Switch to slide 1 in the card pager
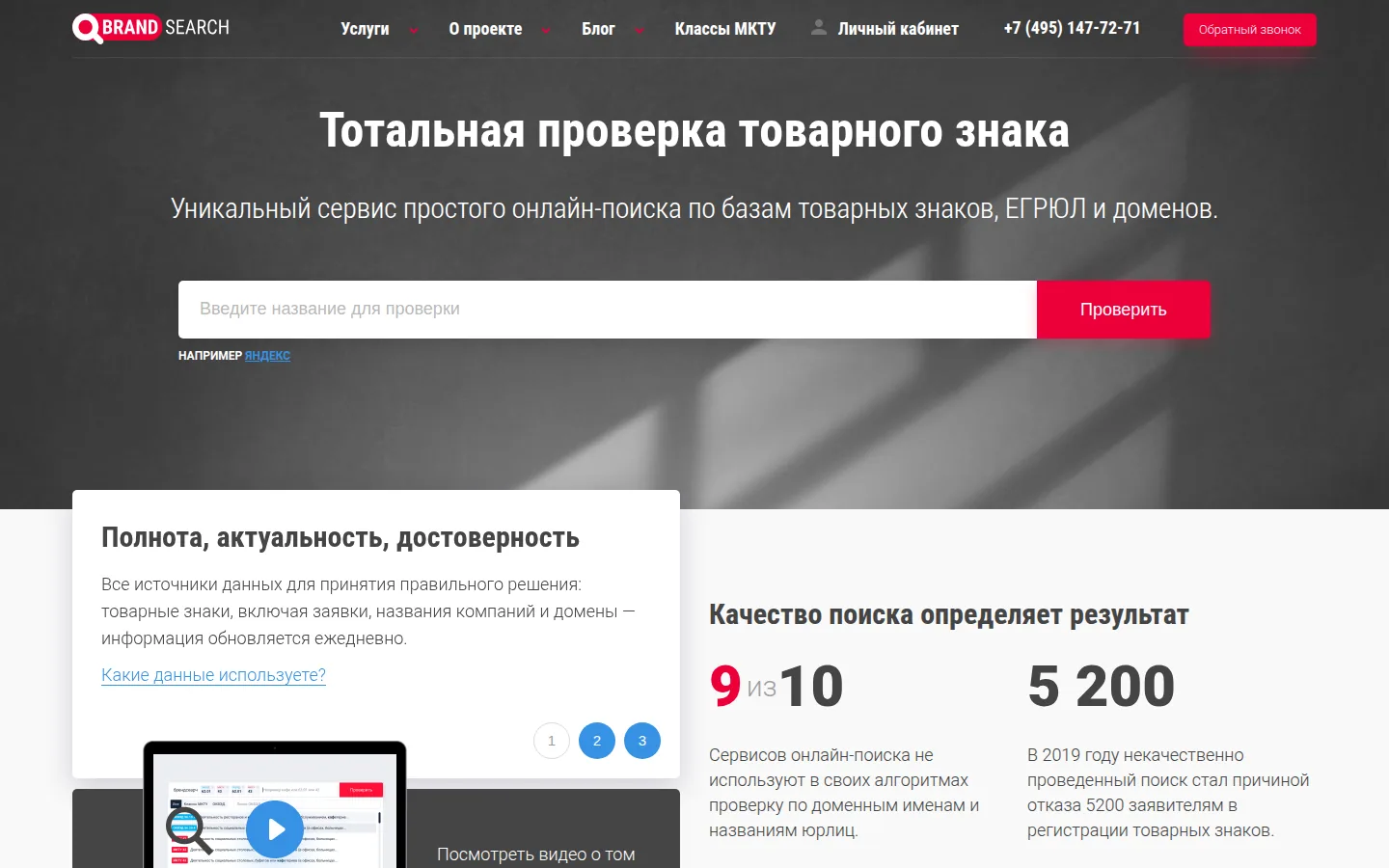The width and height of the screenshot is (1389, 868). [552, 741]
